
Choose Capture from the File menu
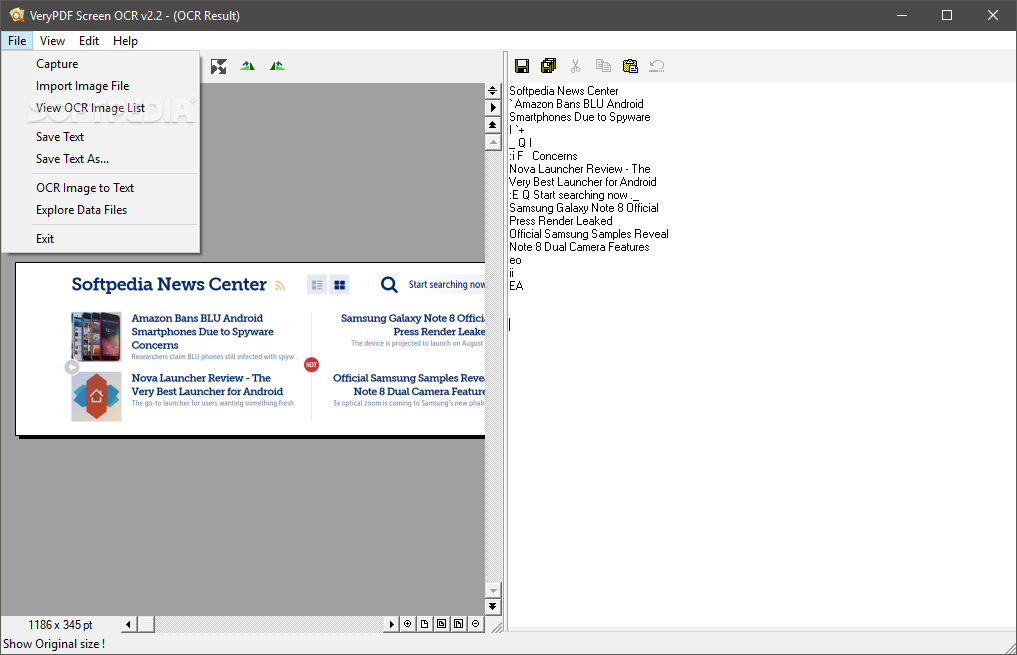click(x=101, y=64)
